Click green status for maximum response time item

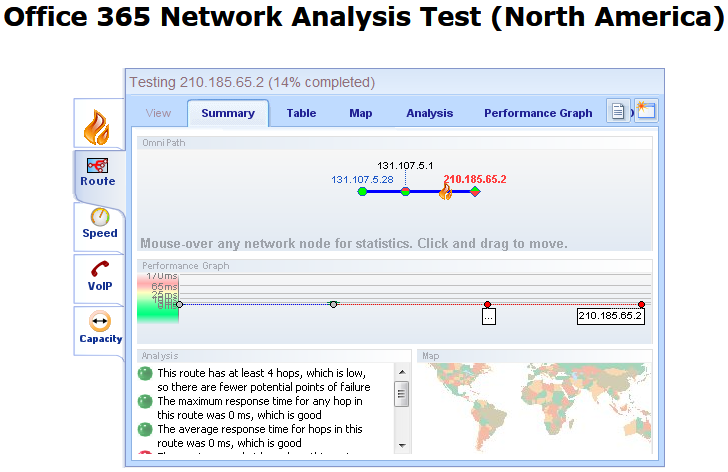[145, 401]
